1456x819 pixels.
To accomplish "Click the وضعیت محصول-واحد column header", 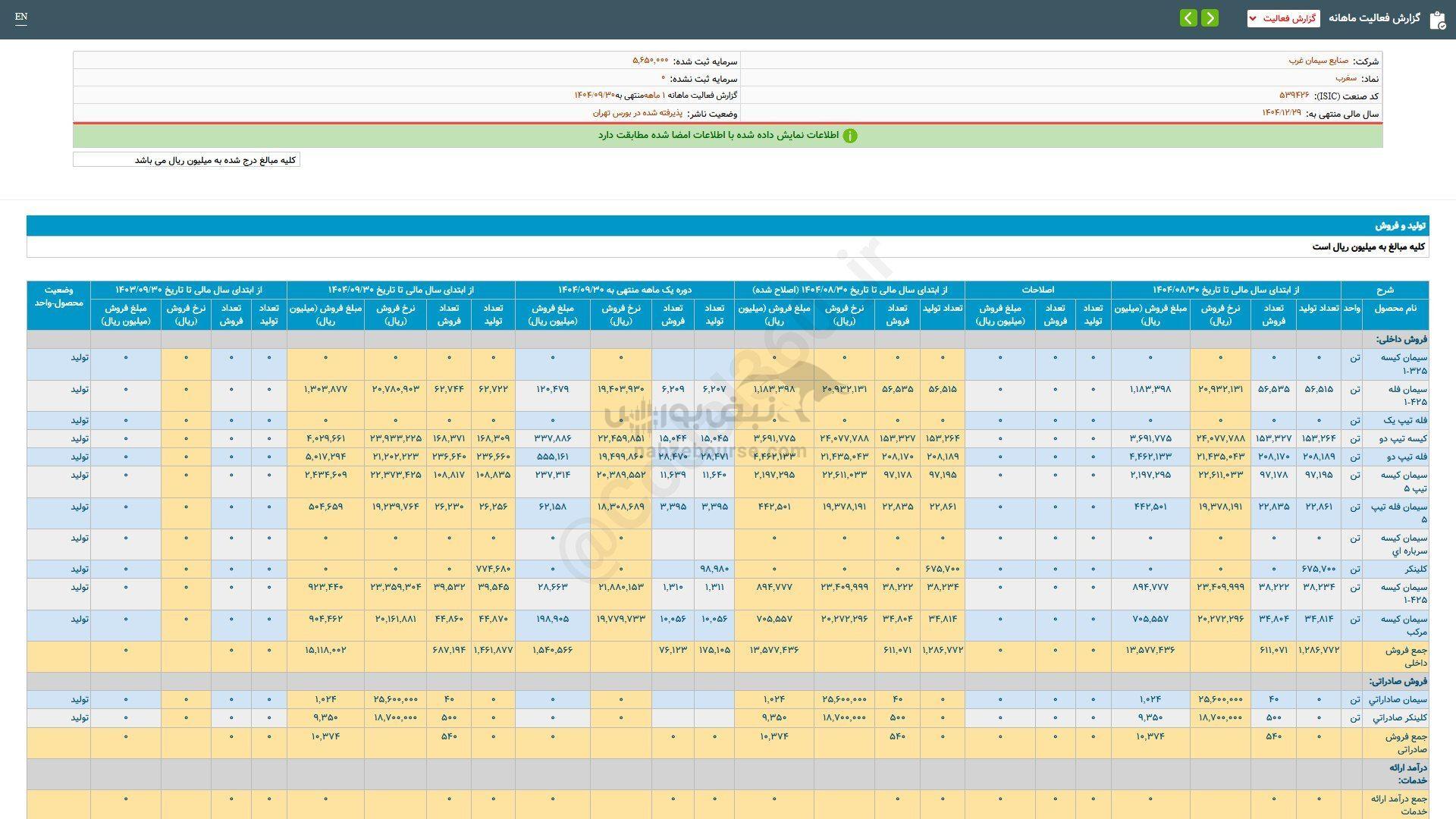I will [x=58, y=297].
